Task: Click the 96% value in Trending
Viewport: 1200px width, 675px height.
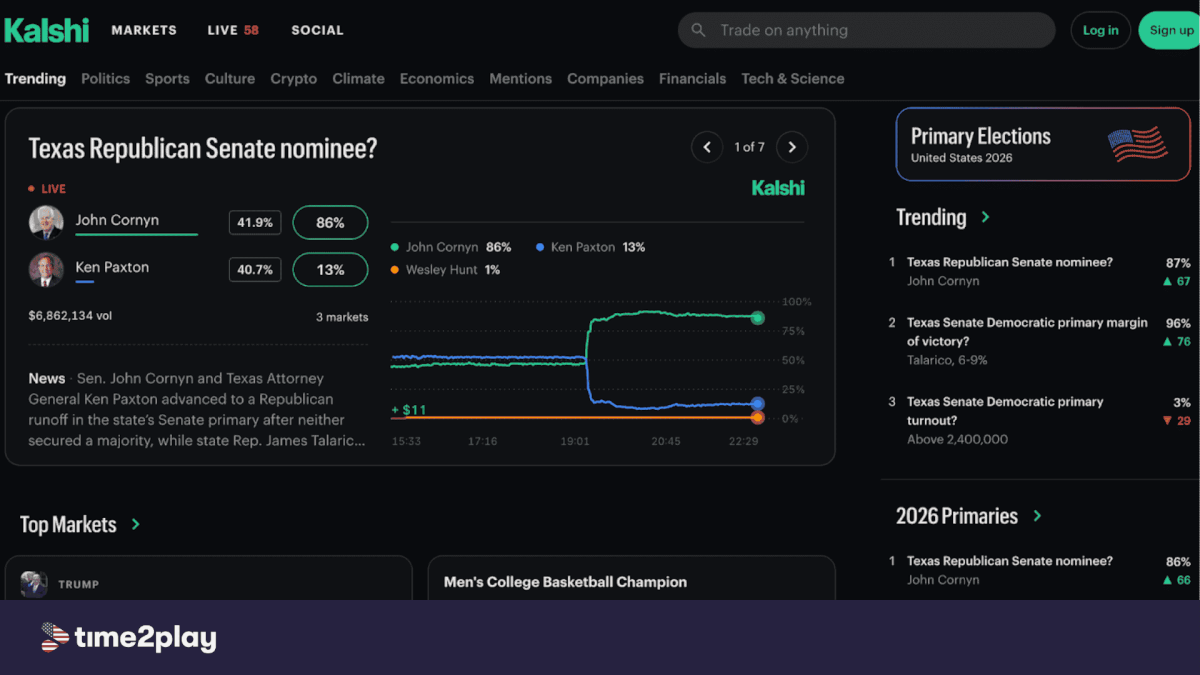Action: 1178,323
